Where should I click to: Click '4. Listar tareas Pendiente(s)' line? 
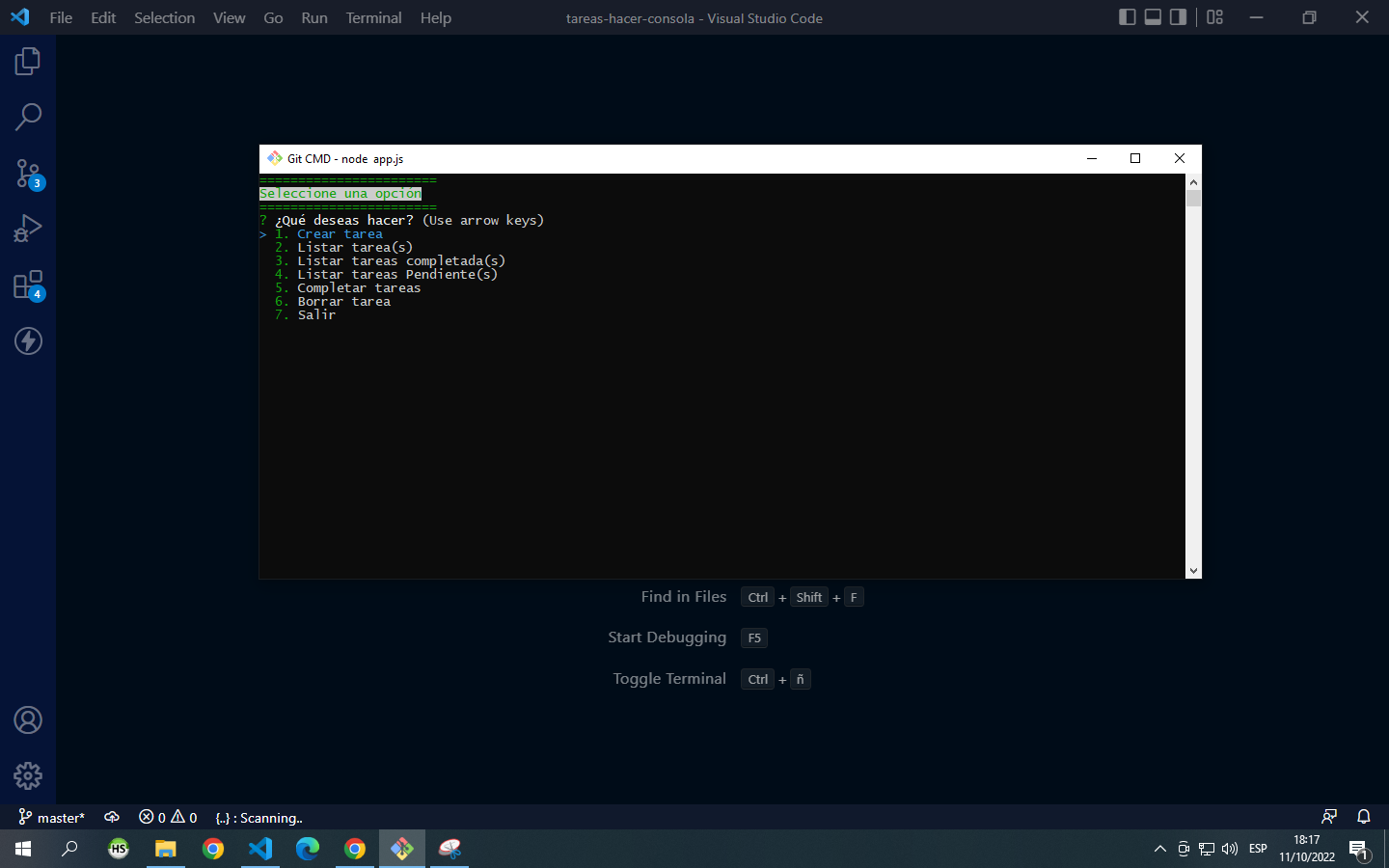point(386,275)
